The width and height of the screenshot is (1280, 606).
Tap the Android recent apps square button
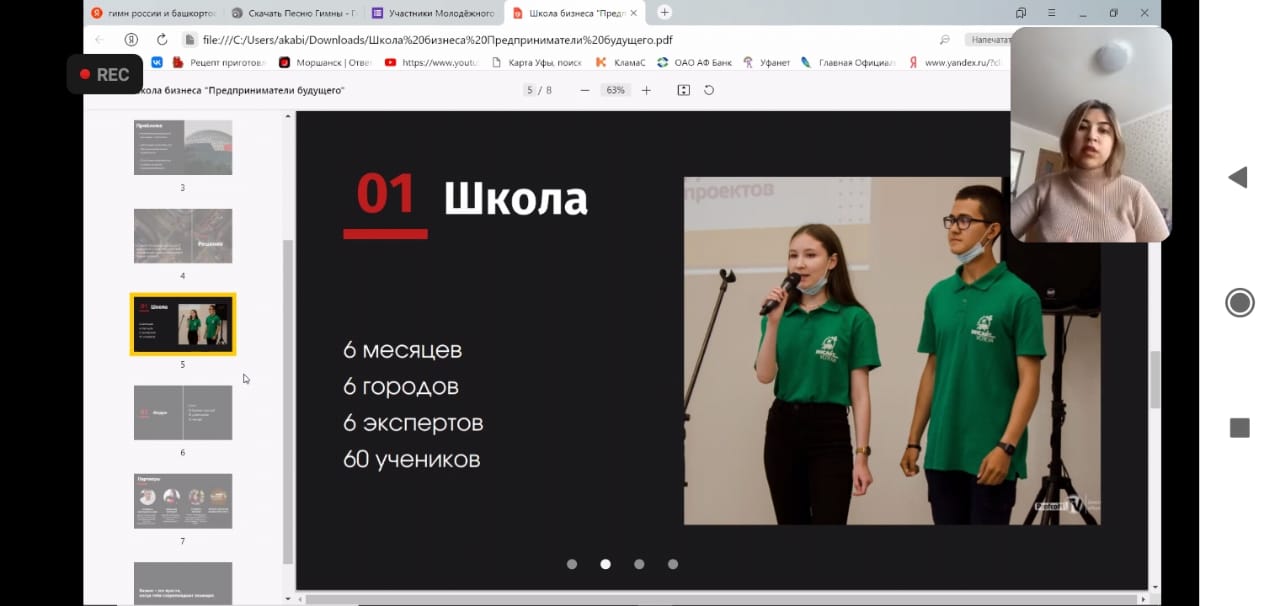tap(1239, 428)
